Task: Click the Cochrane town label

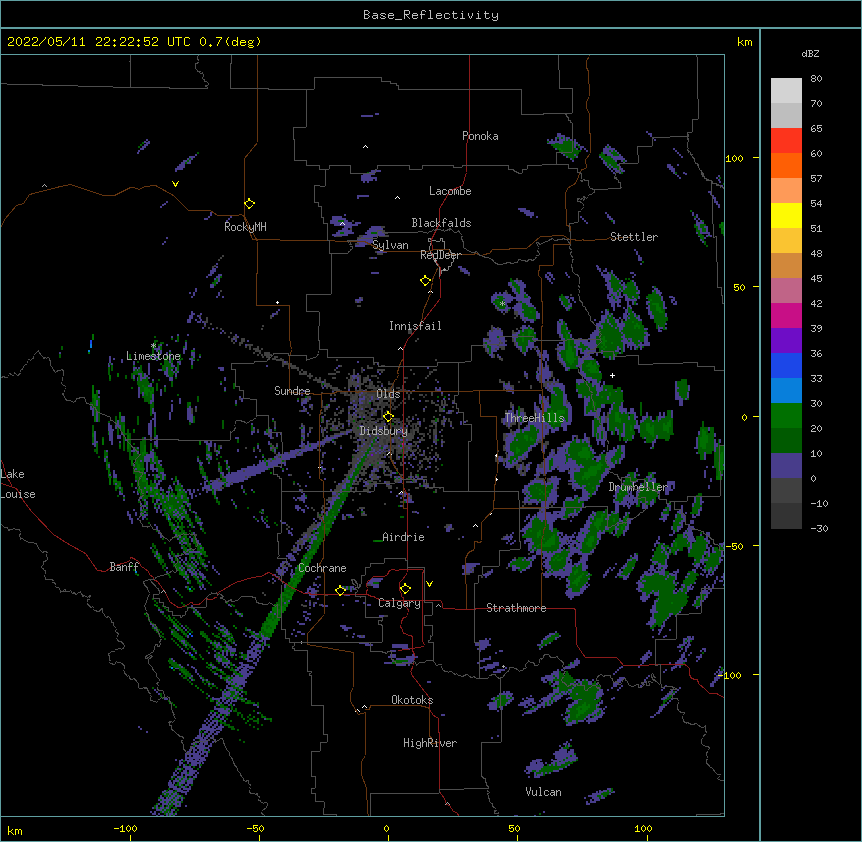Action: [322, 568]
